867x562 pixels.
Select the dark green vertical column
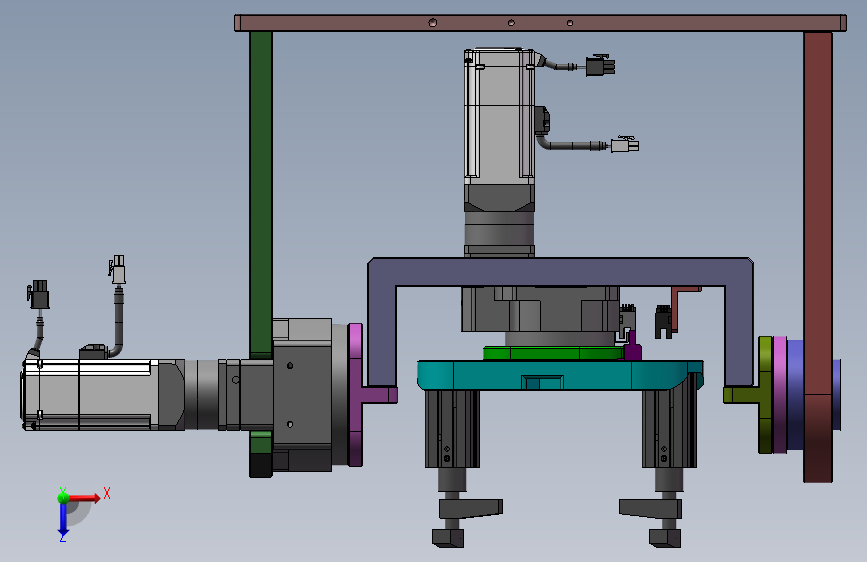pyautogui.click(x=261, y=195)
